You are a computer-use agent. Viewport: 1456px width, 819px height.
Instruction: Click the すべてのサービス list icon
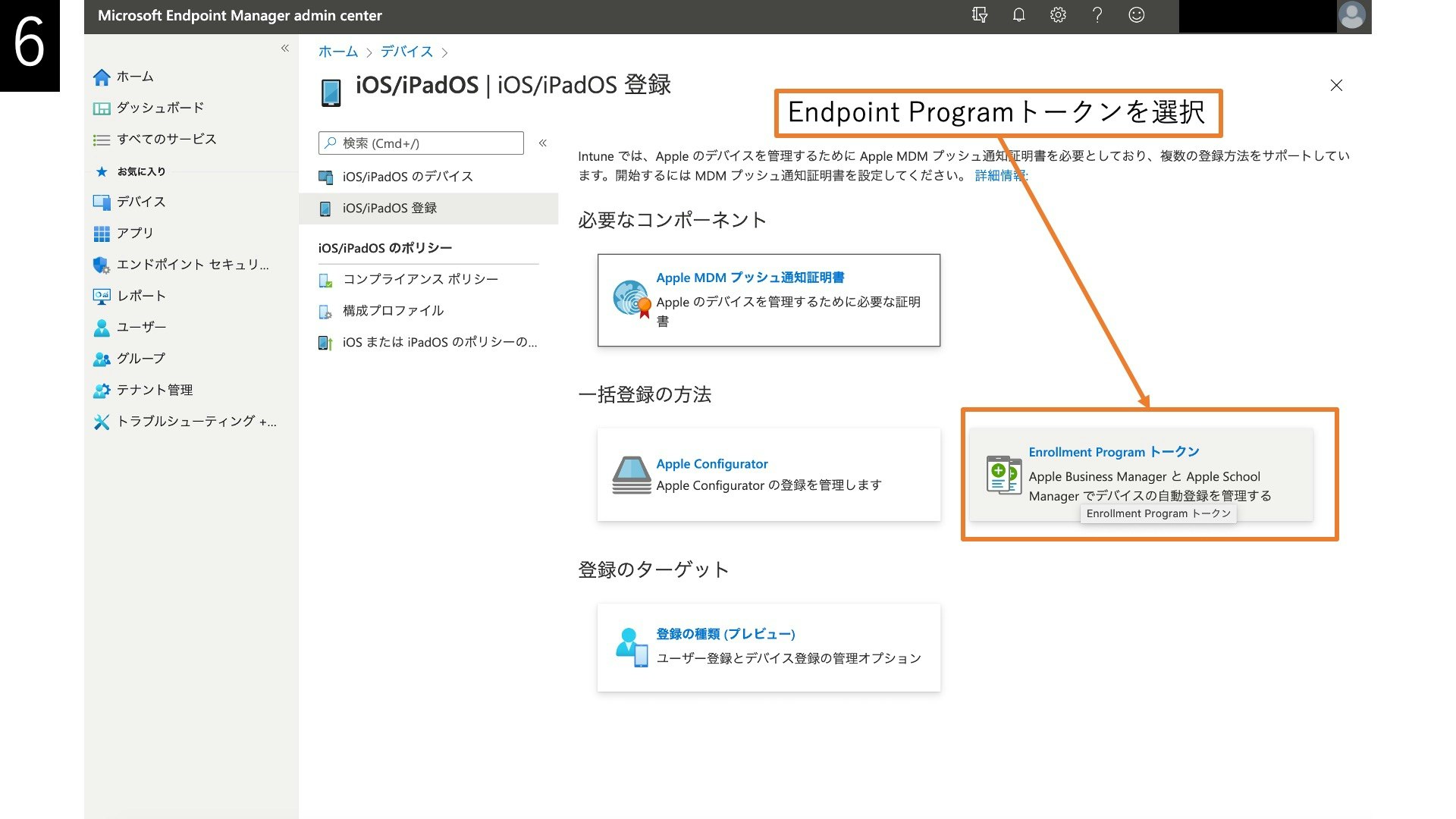click(x=102, y=140)
